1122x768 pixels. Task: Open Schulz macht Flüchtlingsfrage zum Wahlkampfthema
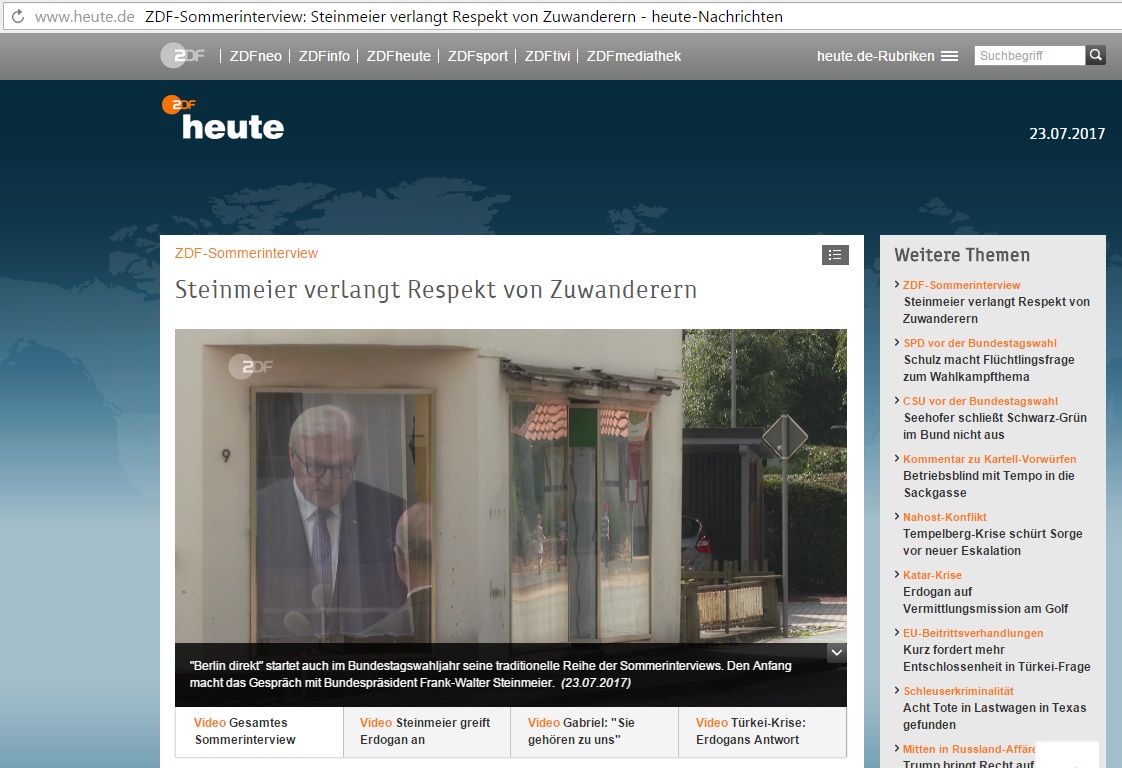tap(988, 368)
